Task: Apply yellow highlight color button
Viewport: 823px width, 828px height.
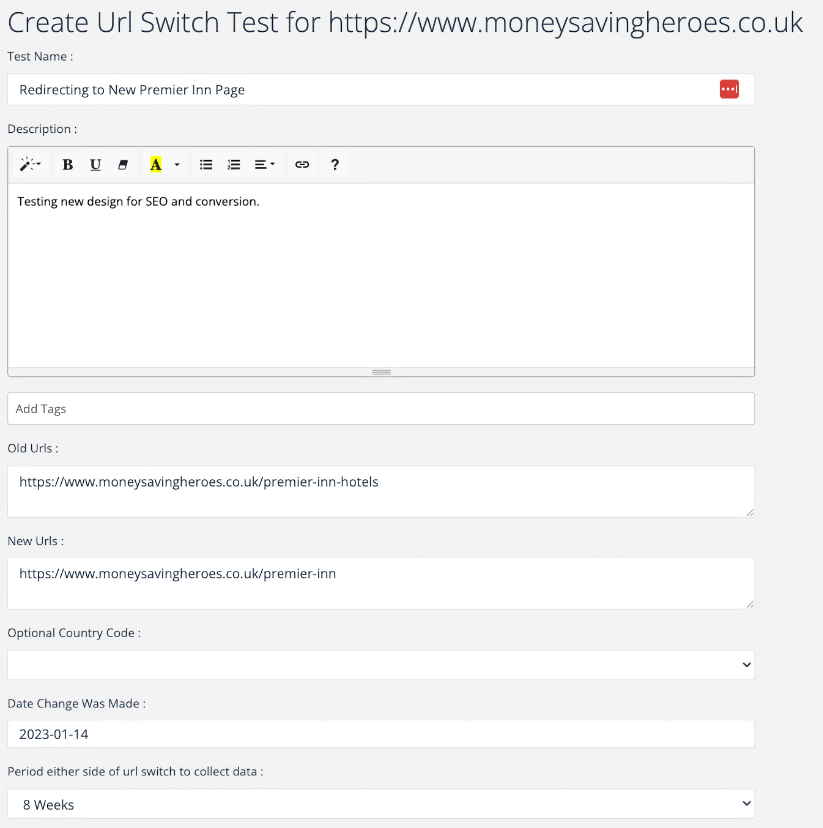Action: point(156,165)
